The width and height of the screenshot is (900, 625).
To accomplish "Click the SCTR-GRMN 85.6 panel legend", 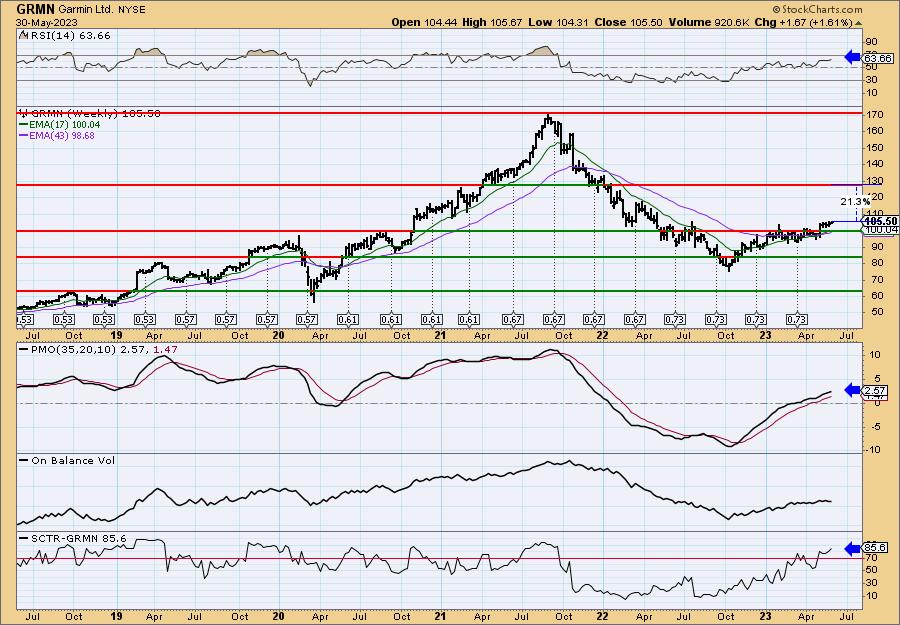I will (77, 538).
